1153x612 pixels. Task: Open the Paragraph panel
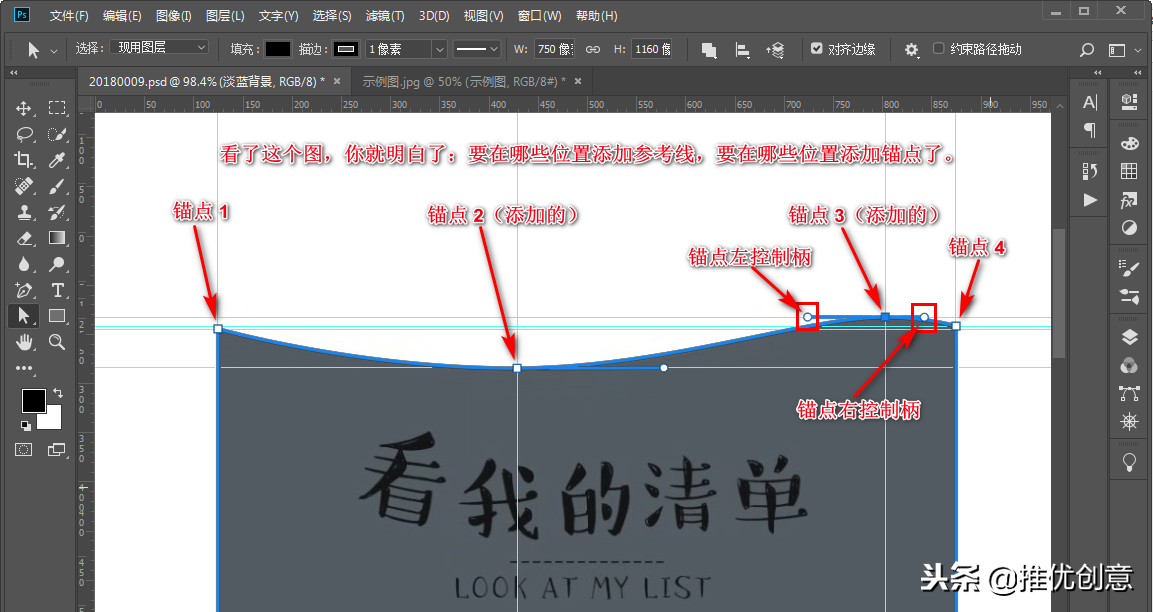click(x=1090, y=130)
